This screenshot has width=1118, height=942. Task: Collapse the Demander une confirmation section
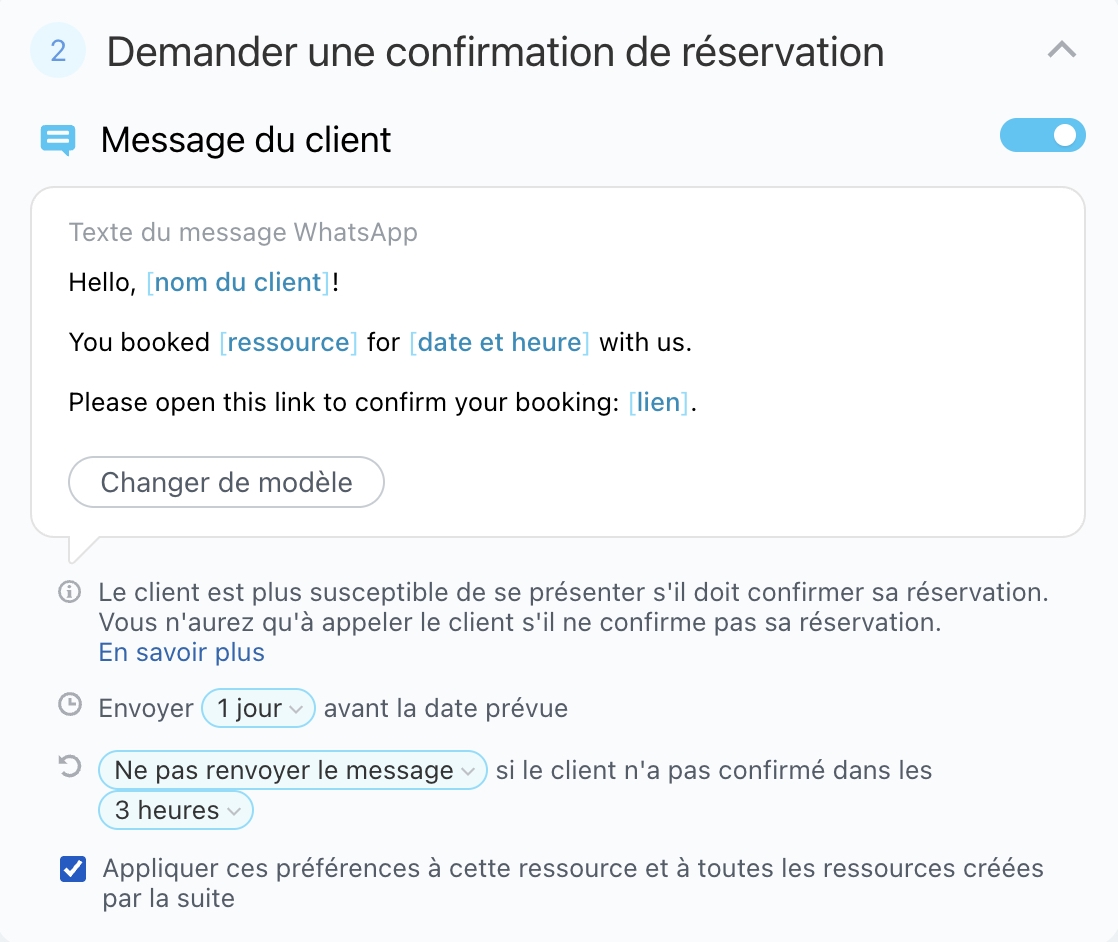(1061, 50)
